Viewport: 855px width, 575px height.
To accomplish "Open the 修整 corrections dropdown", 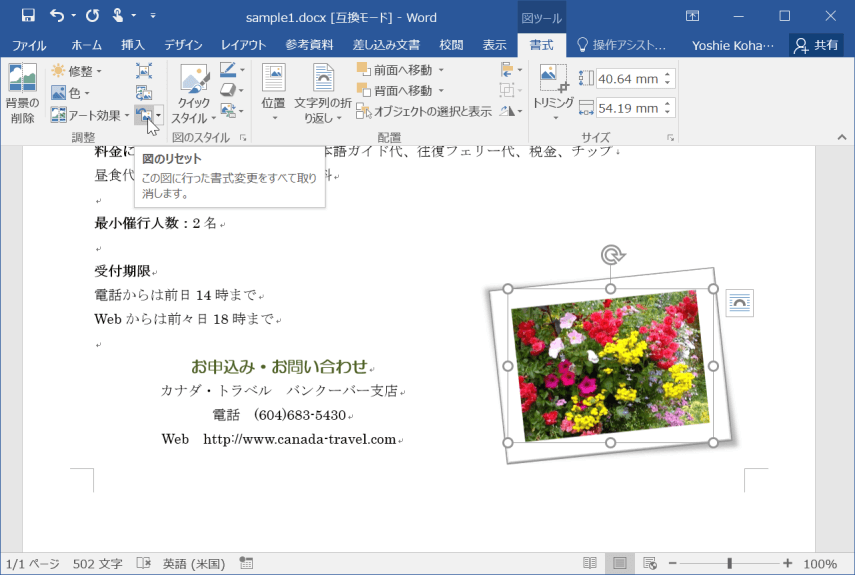I will click(76, 71).
